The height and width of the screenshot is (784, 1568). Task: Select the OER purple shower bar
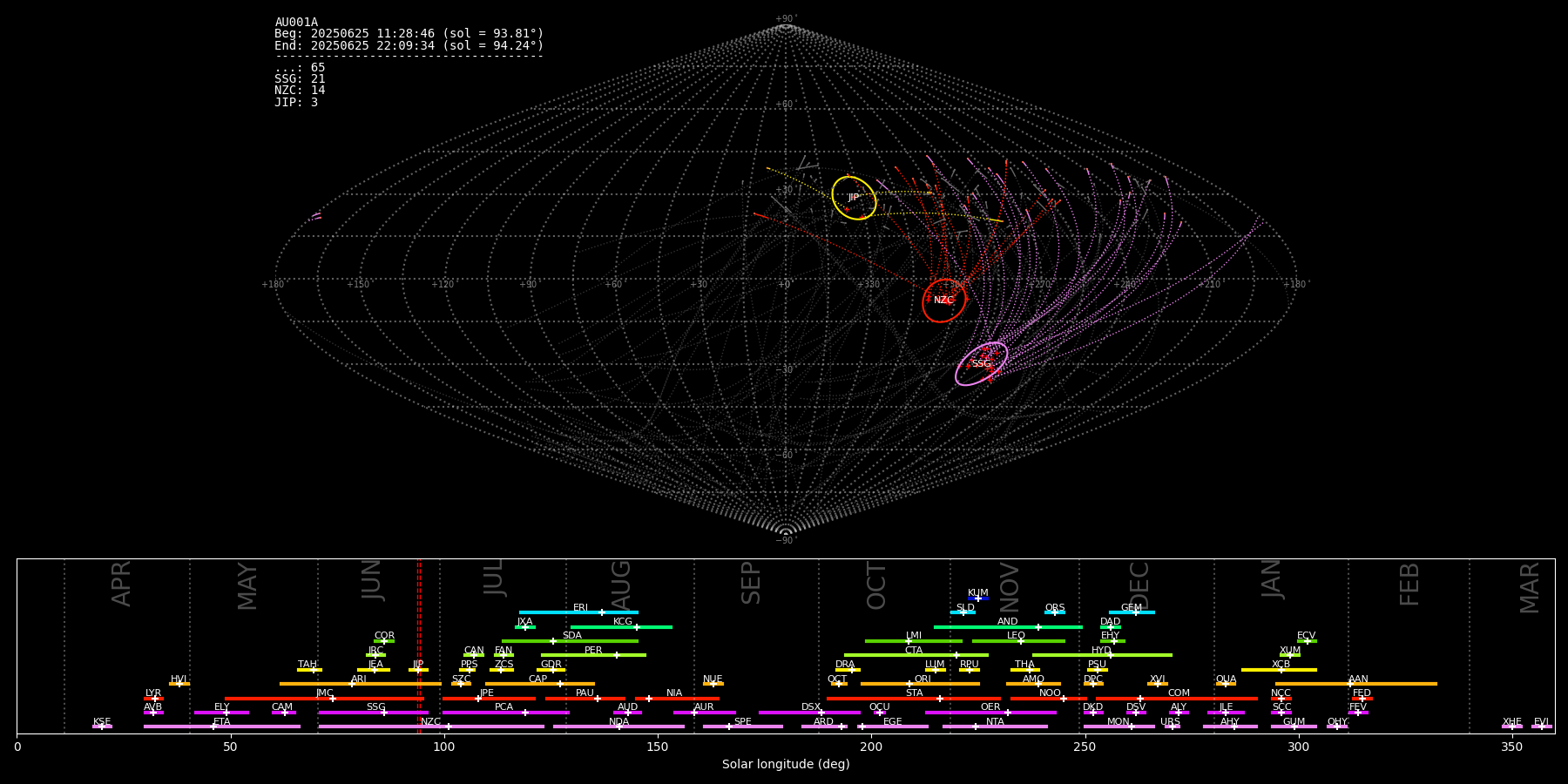point(990,713)
